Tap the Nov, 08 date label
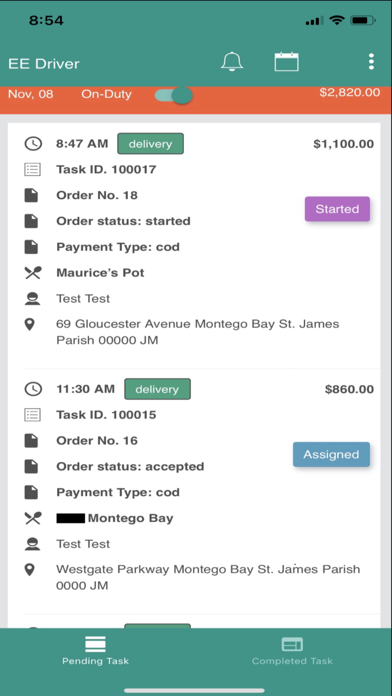Viewport: 392px width, 696px height. tap(31, 94)
